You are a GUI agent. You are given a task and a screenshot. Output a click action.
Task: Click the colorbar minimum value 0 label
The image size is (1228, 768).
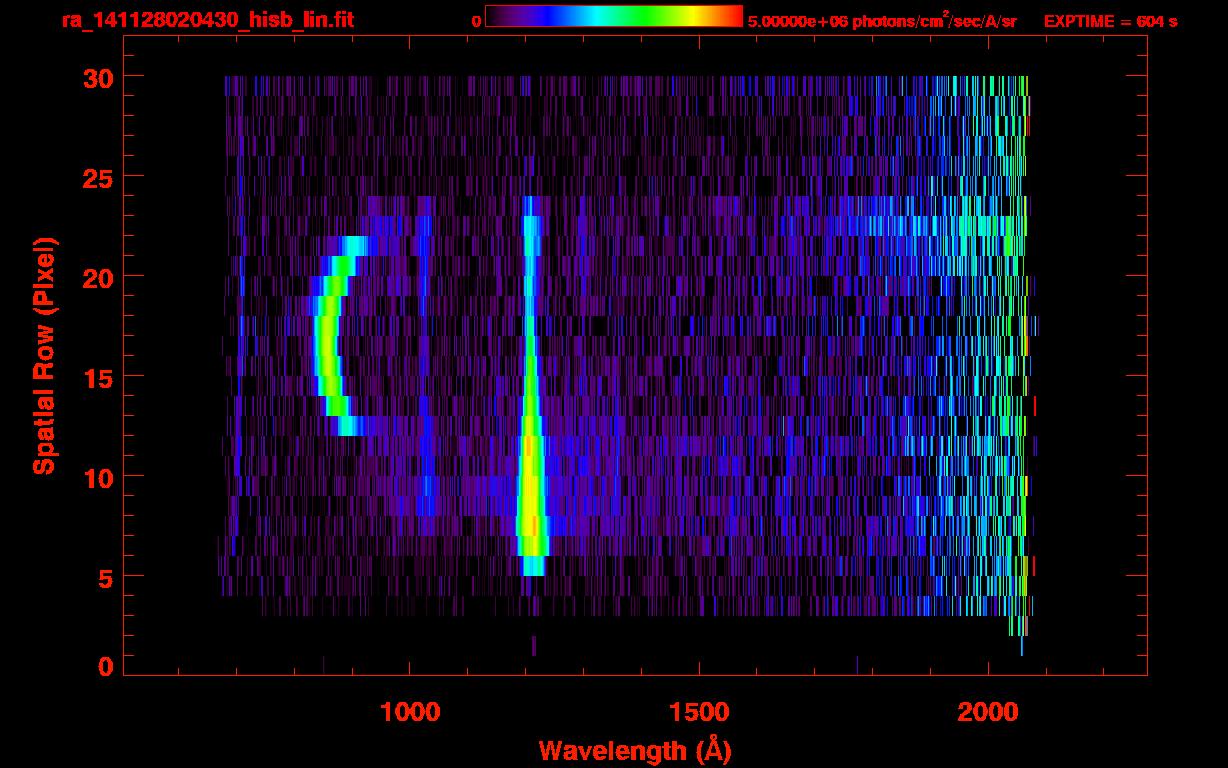click(477, 21)
